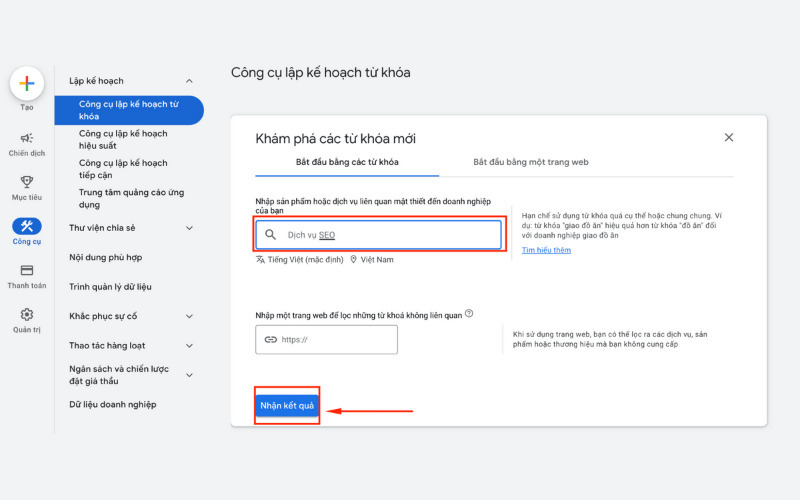Click the search magnifier in keyword field
Viewport: 800px width, 500px height.
(270, 235)
